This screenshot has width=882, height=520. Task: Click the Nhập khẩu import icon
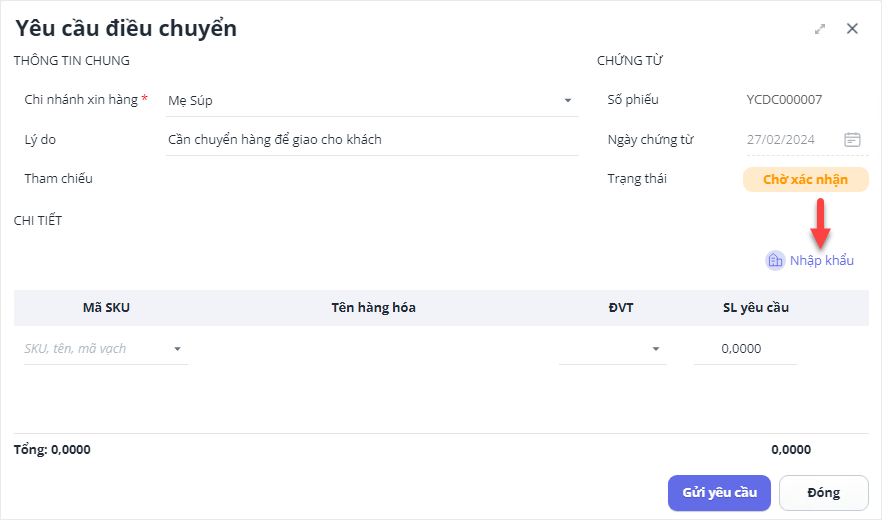click(775, 260)
